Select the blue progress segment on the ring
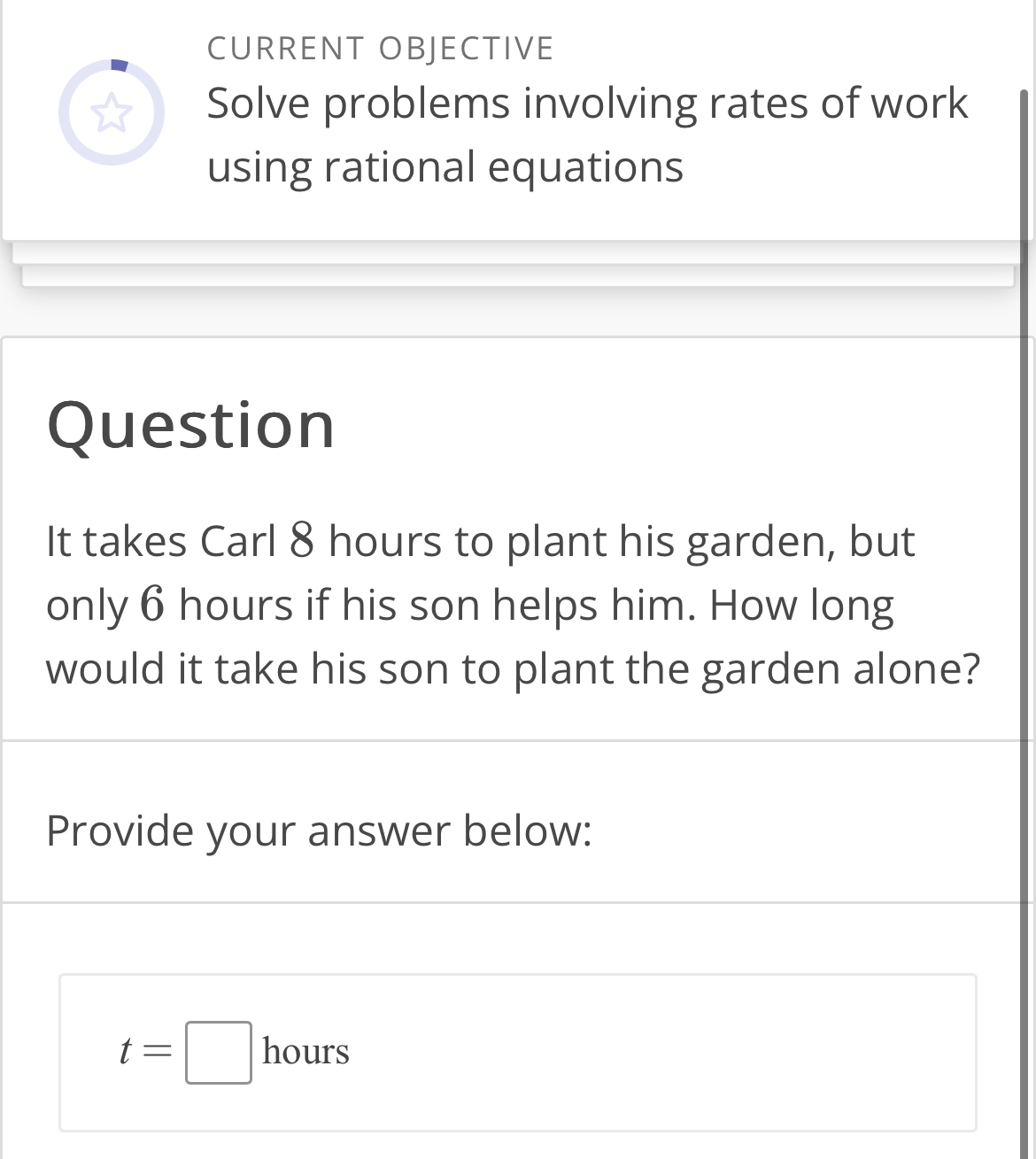Screen dimensions: 1036x1159 (x=120, y=64)
